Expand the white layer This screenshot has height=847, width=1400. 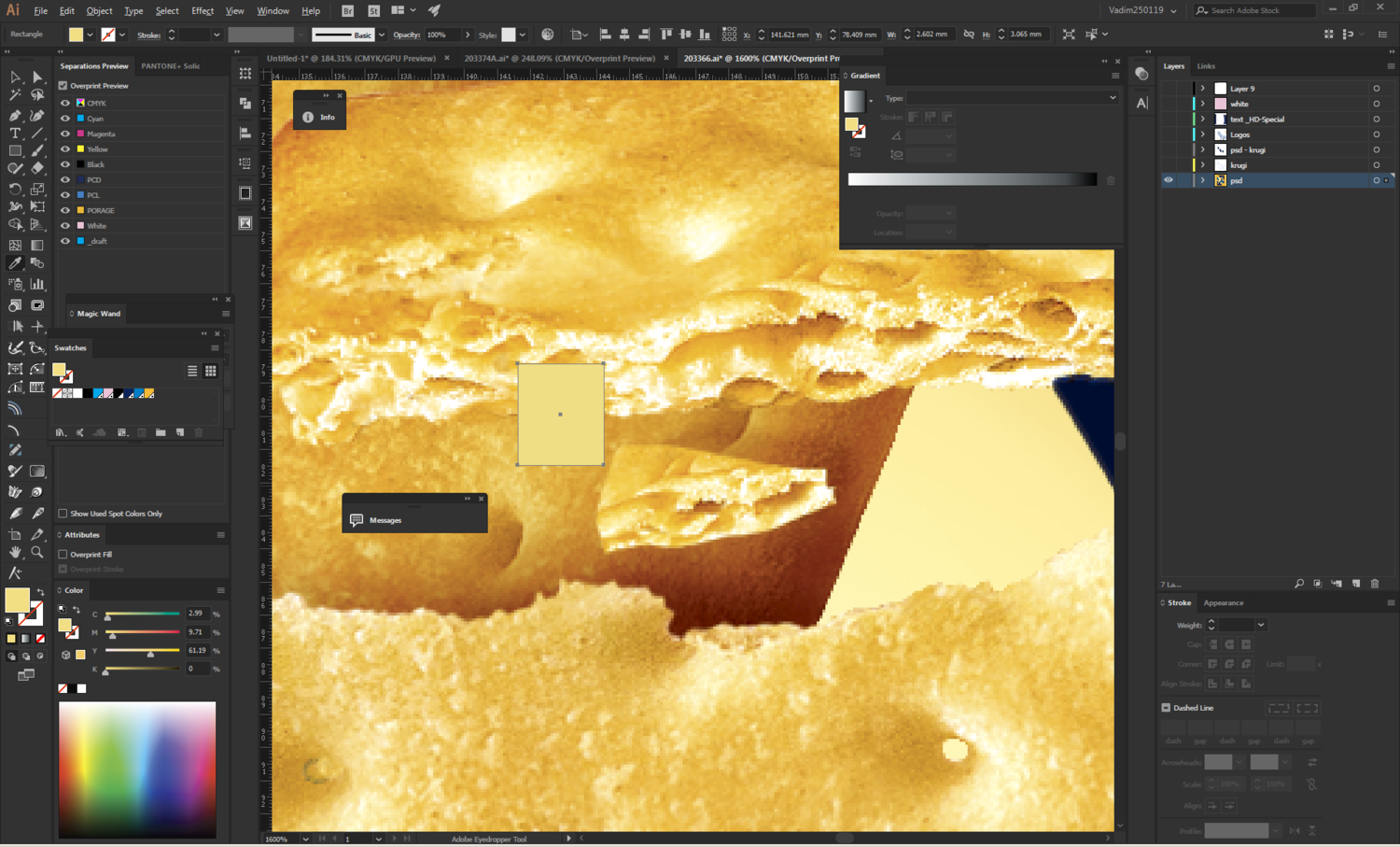1203,104
